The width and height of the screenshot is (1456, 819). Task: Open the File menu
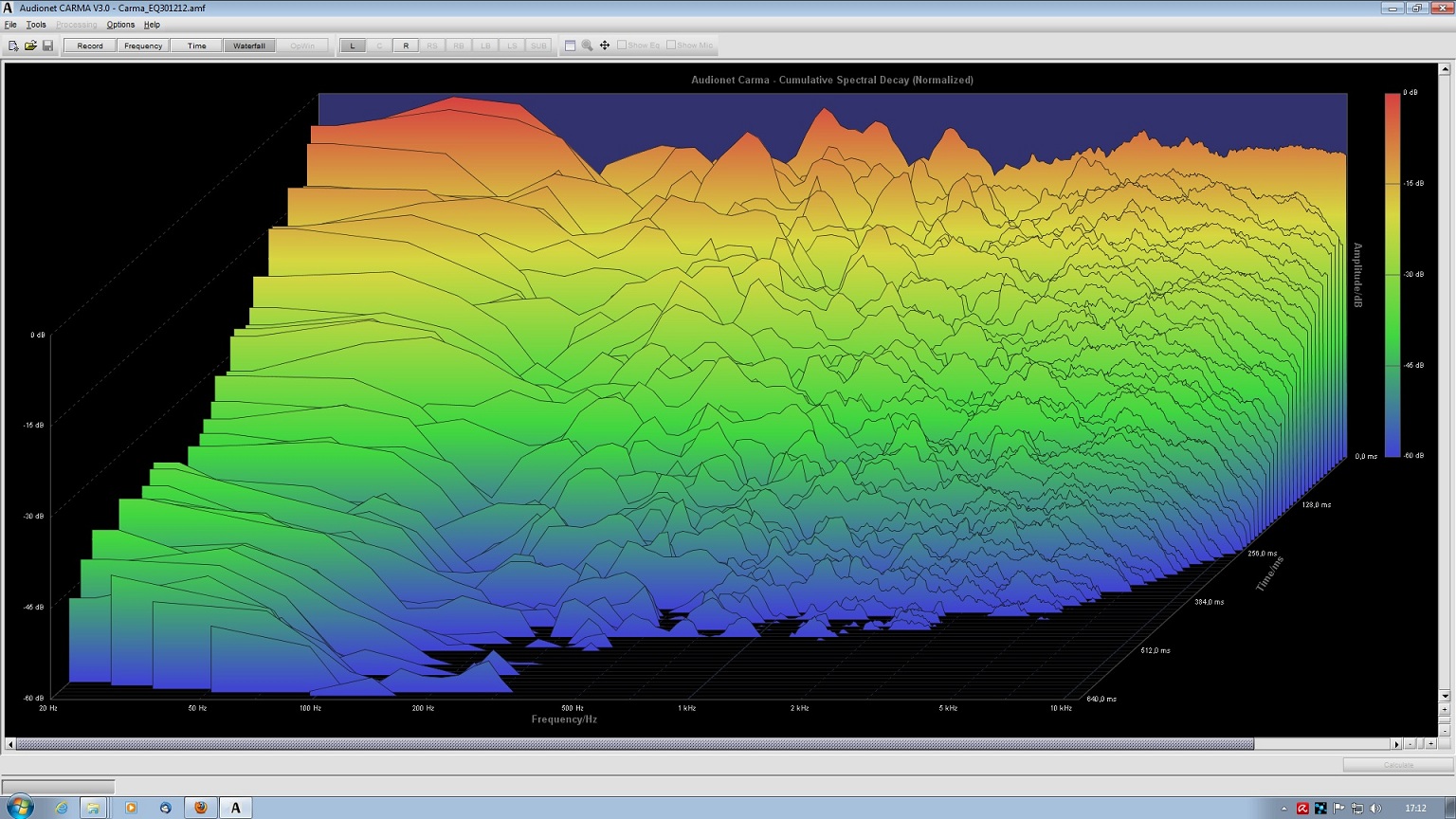(10, 25)
